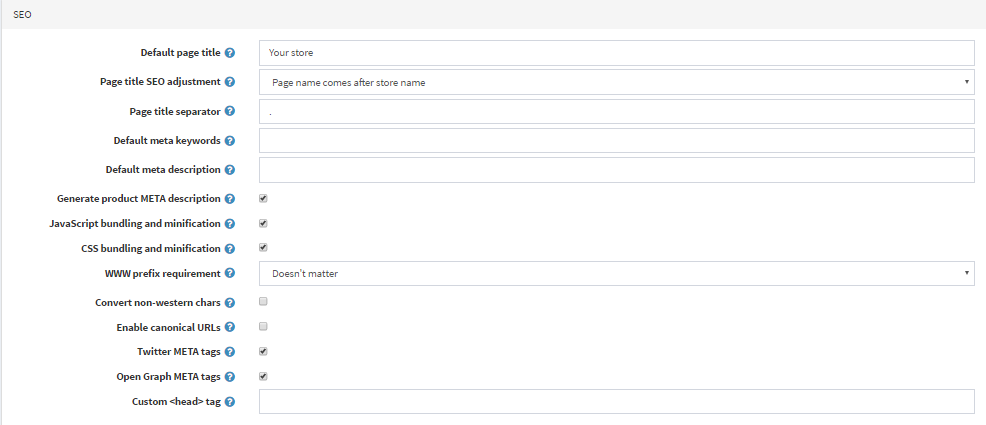Image resolution: width=986 pixels, height=425 pixels.
Task: Click help icon beside Default page title
Action: 230,53
